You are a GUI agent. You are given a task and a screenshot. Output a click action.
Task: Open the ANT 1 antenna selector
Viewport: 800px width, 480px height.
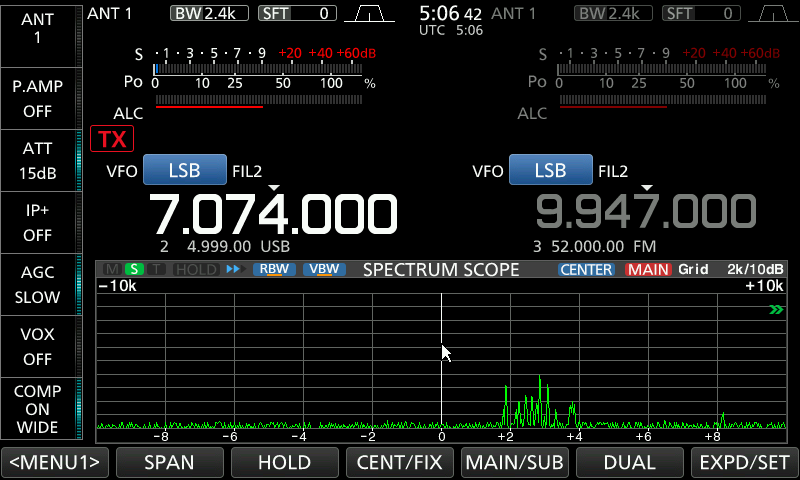point(38,28)
